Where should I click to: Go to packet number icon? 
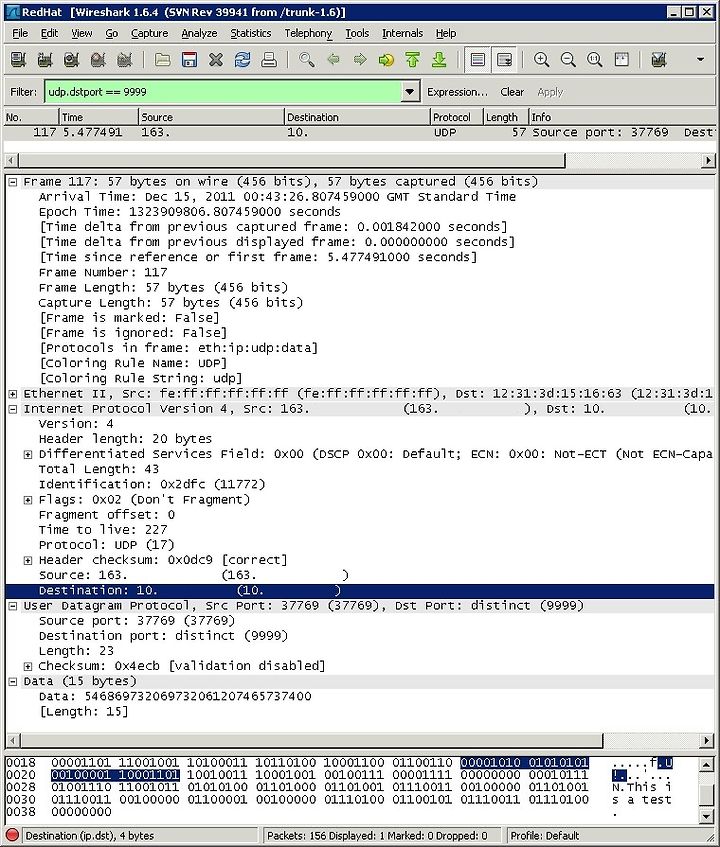pyautogui.click(x=386, y=59)
